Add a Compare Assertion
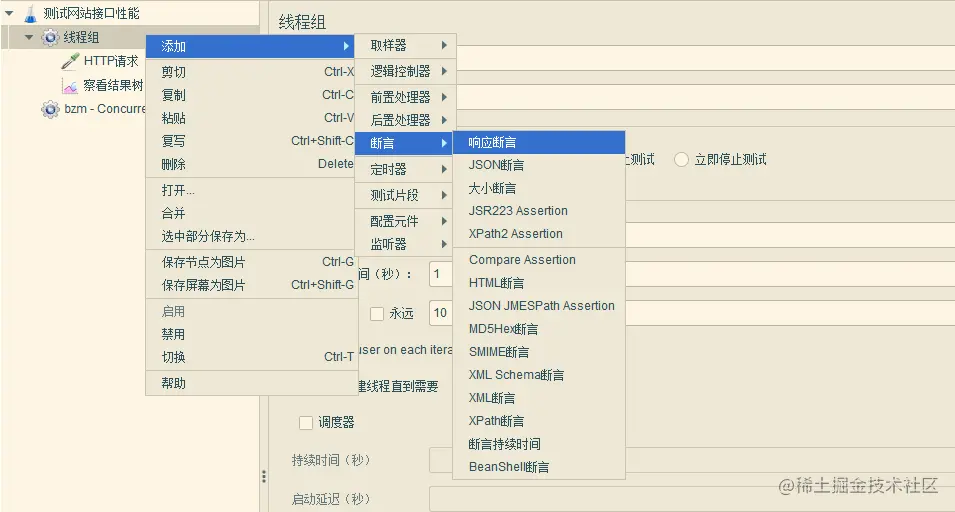This screenshot has width=955, height=512. tap(539, 260)
